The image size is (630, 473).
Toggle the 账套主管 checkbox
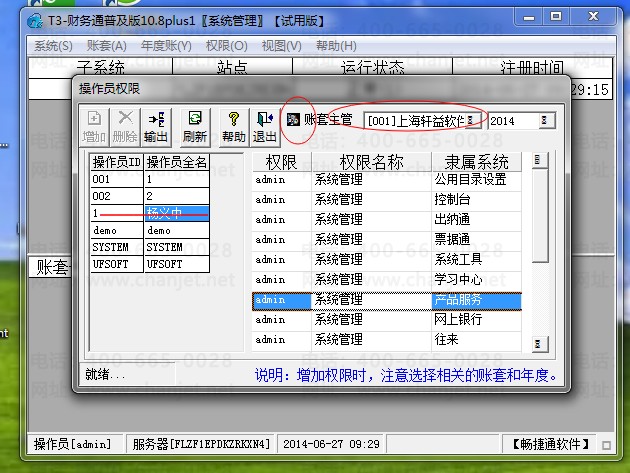tap(293, 119)
